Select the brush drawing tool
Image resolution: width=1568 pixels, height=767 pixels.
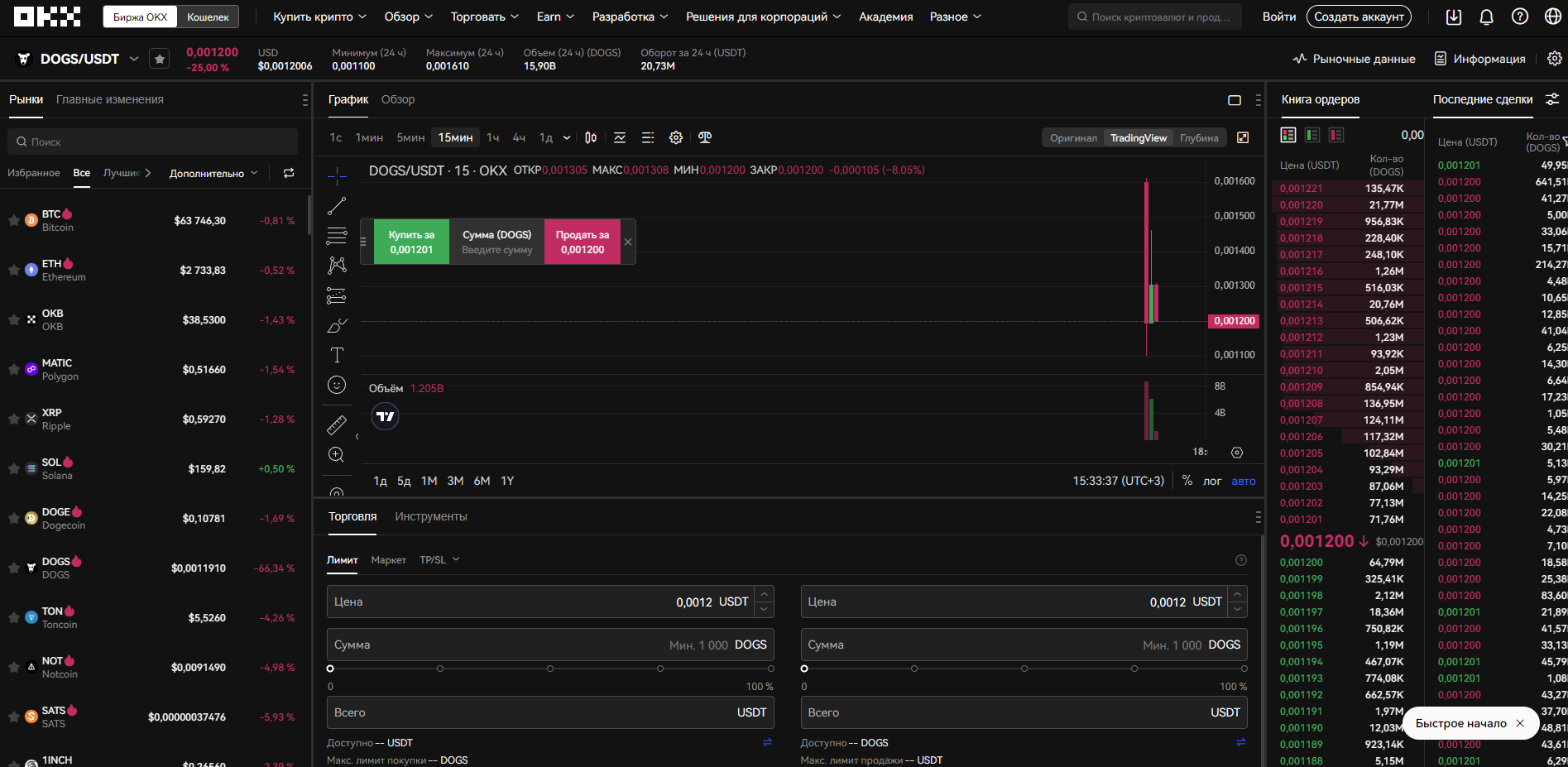337,325
